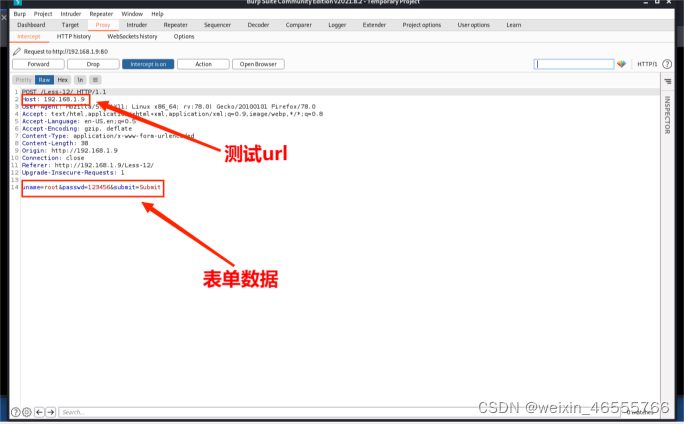Image resolution: width=684 pixels, height=424 pixels.
Task: Click the HTTP/1 protocol label
Action: click(647, 64)
